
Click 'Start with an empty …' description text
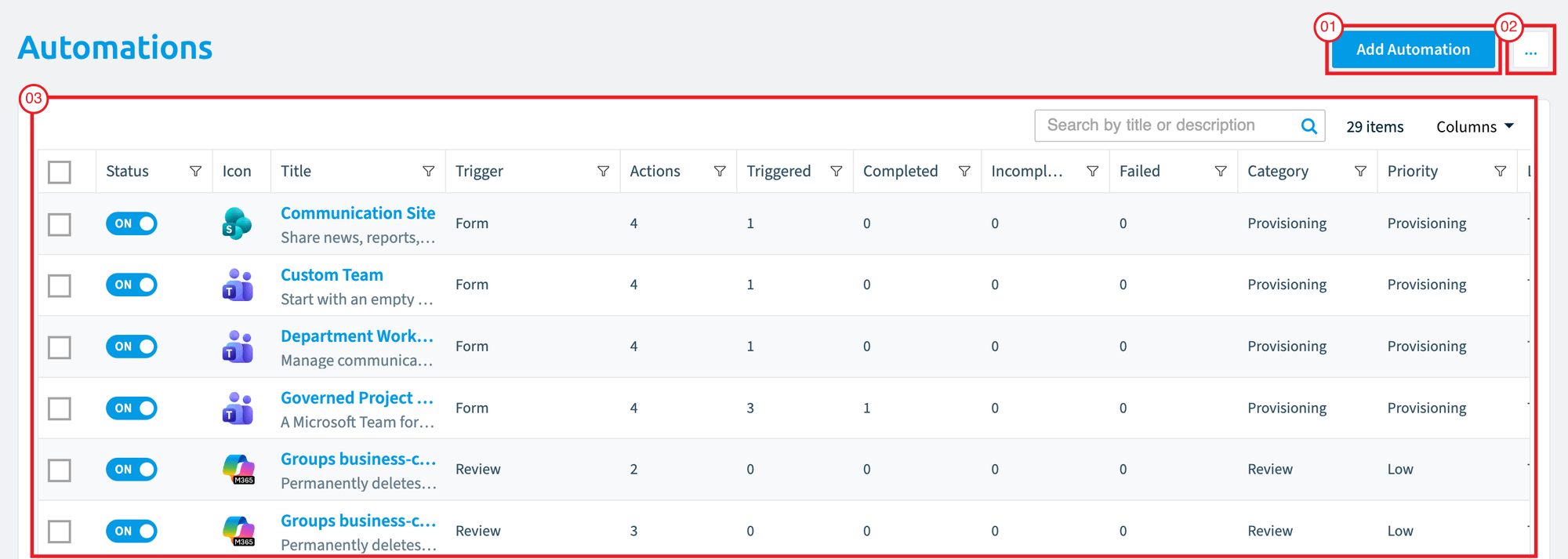click(357, 299)
